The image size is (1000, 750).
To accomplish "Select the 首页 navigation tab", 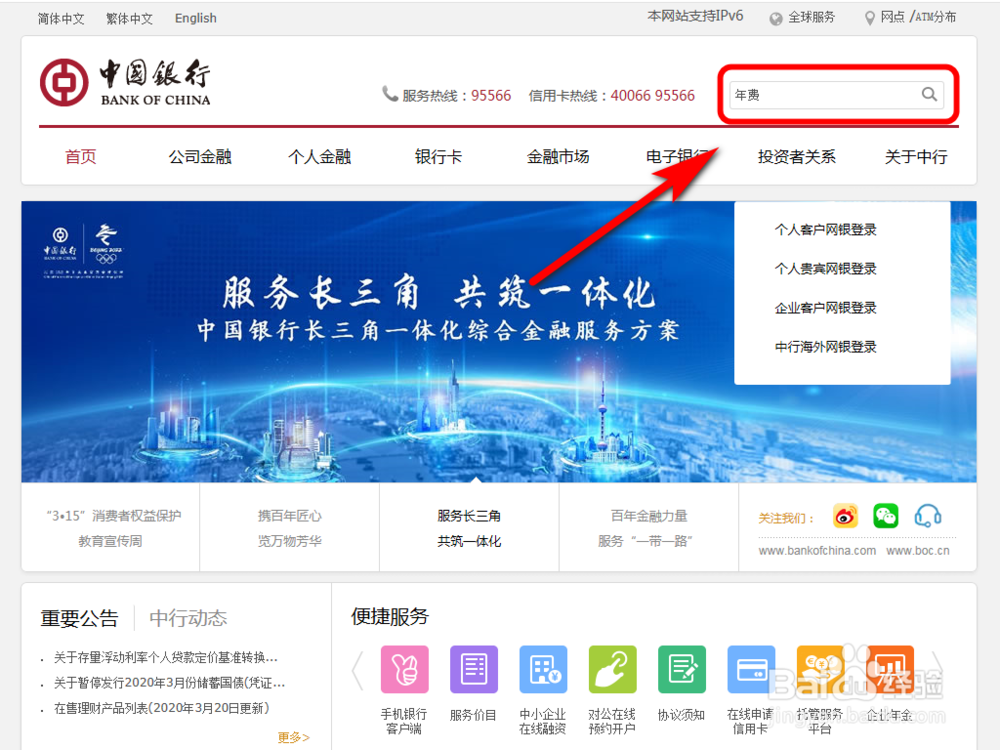I will pos(81,156).
